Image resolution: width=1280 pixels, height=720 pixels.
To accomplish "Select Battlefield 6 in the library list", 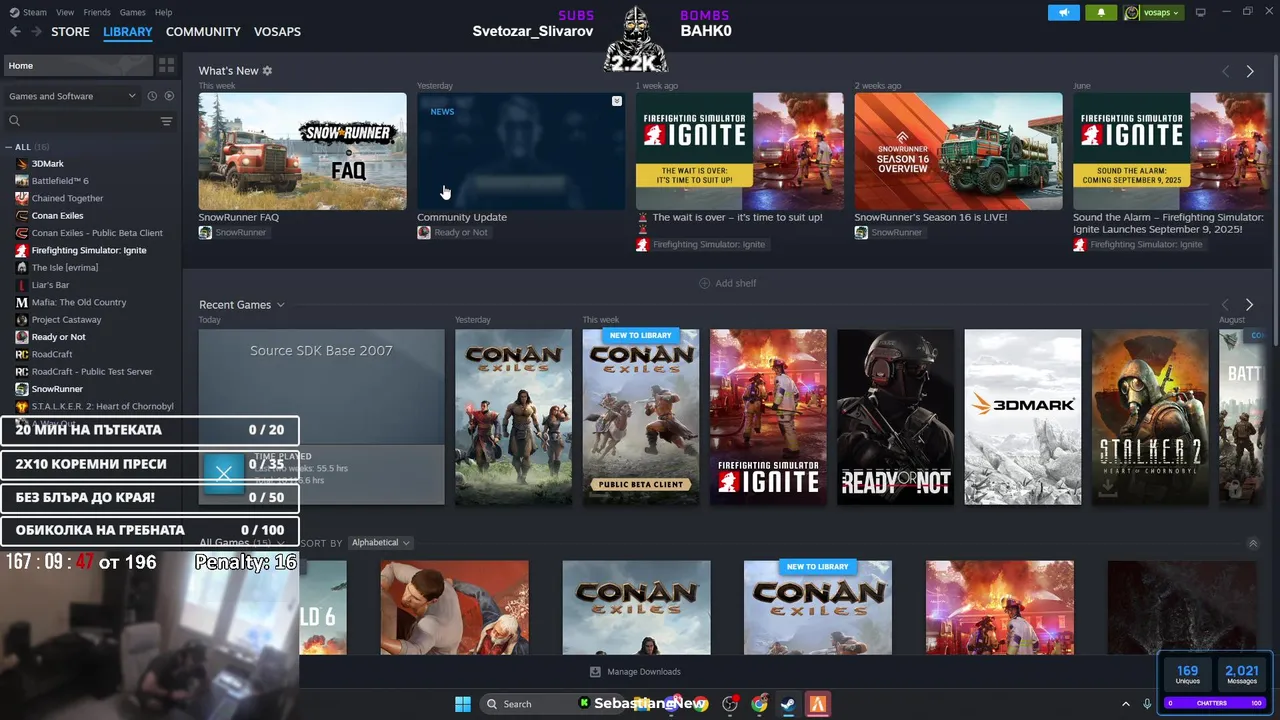I will pyautogui.click(x=60, y=181).
